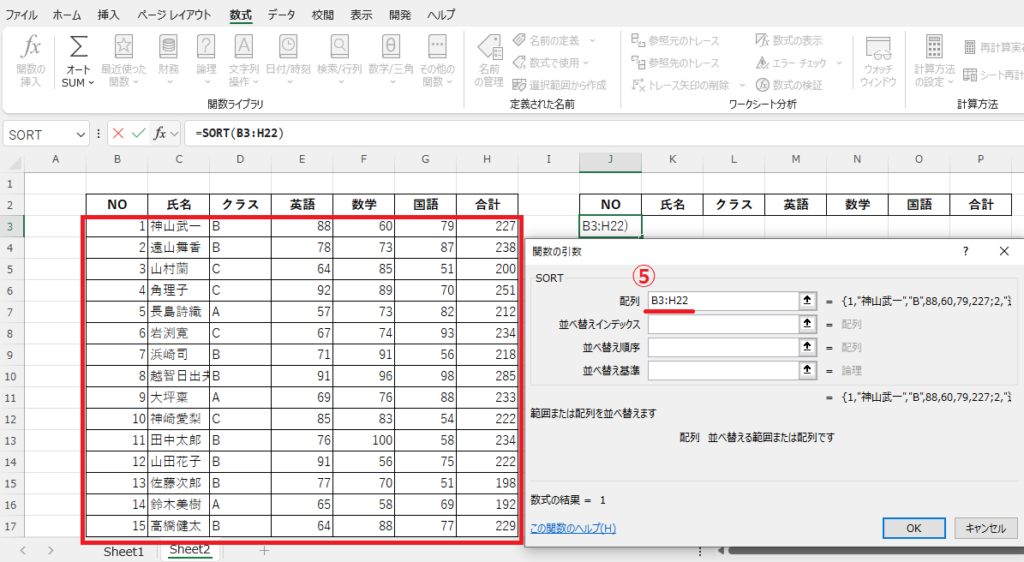Click Trace Dependents (参照先のトレース)
The height and width of the screenshot is (562, 1024).
(x=675, y=63)
